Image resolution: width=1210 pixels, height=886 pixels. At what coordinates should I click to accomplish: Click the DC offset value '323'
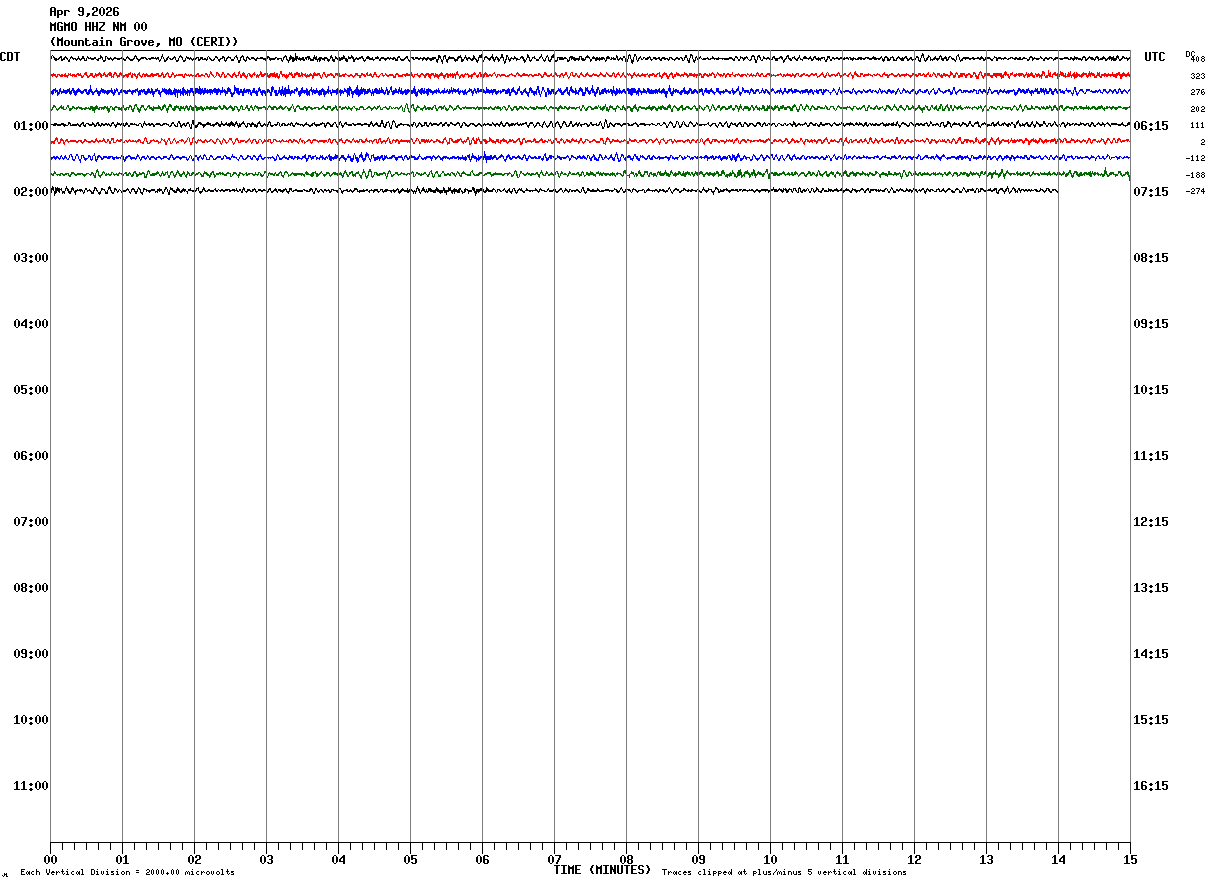click(1198, 76)
